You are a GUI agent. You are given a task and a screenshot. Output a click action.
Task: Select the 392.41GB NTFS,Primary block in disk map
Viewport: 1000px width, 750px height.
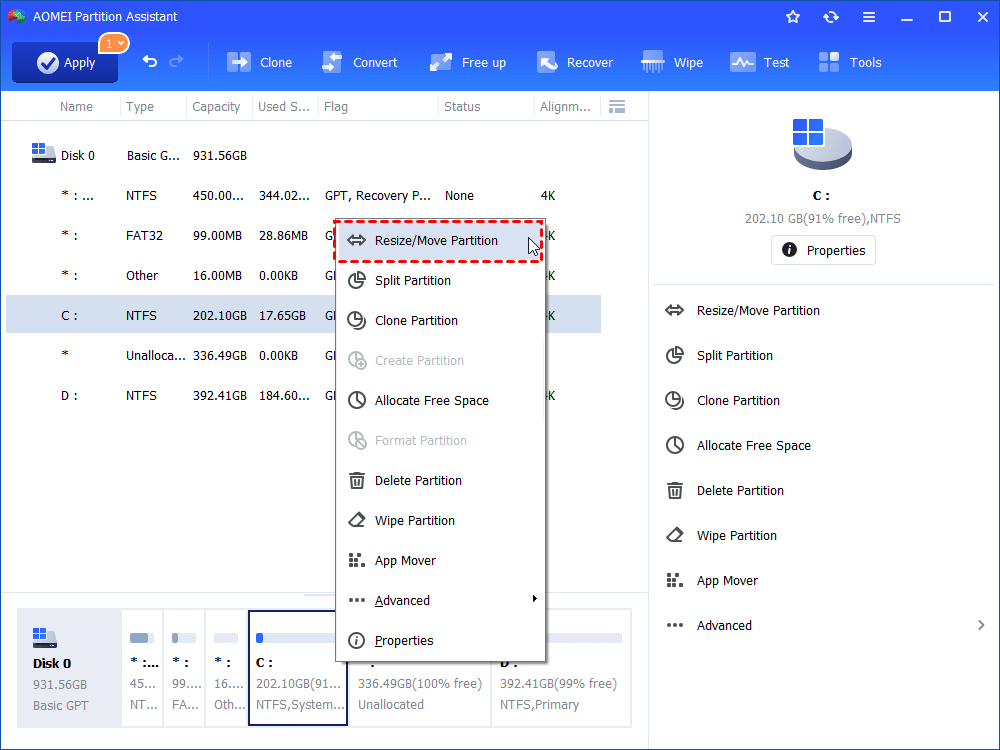pyautogui.click(x=561, y=668)
